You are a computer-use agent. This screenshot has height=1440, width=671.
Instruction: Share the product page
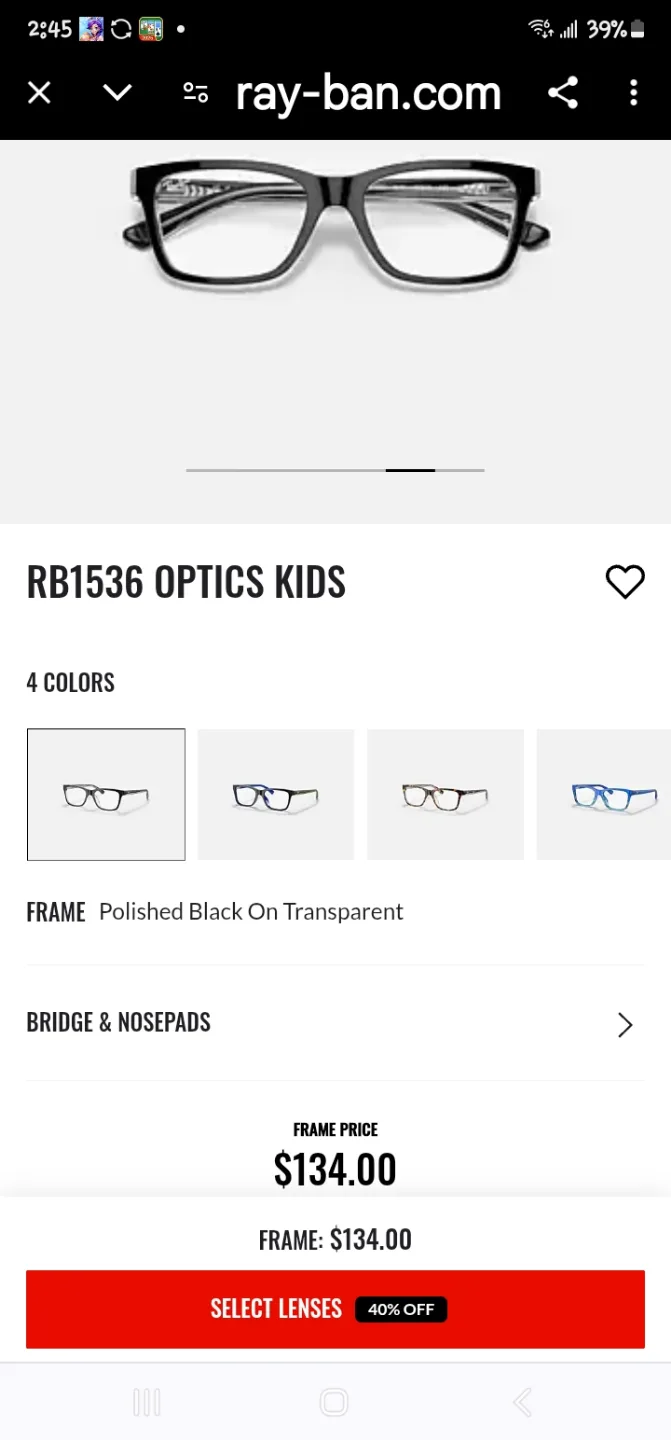click(x=563, y=92)
